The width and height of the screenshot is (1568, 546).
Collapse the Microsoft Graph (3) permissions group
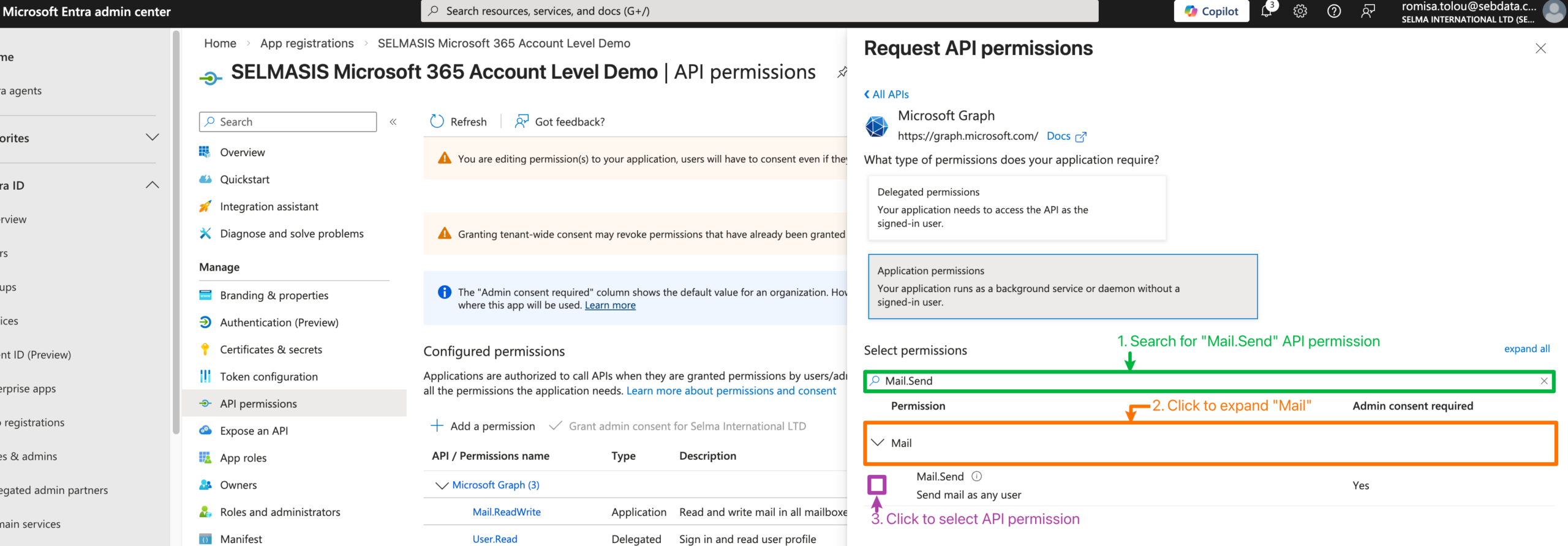pos(442,485)
